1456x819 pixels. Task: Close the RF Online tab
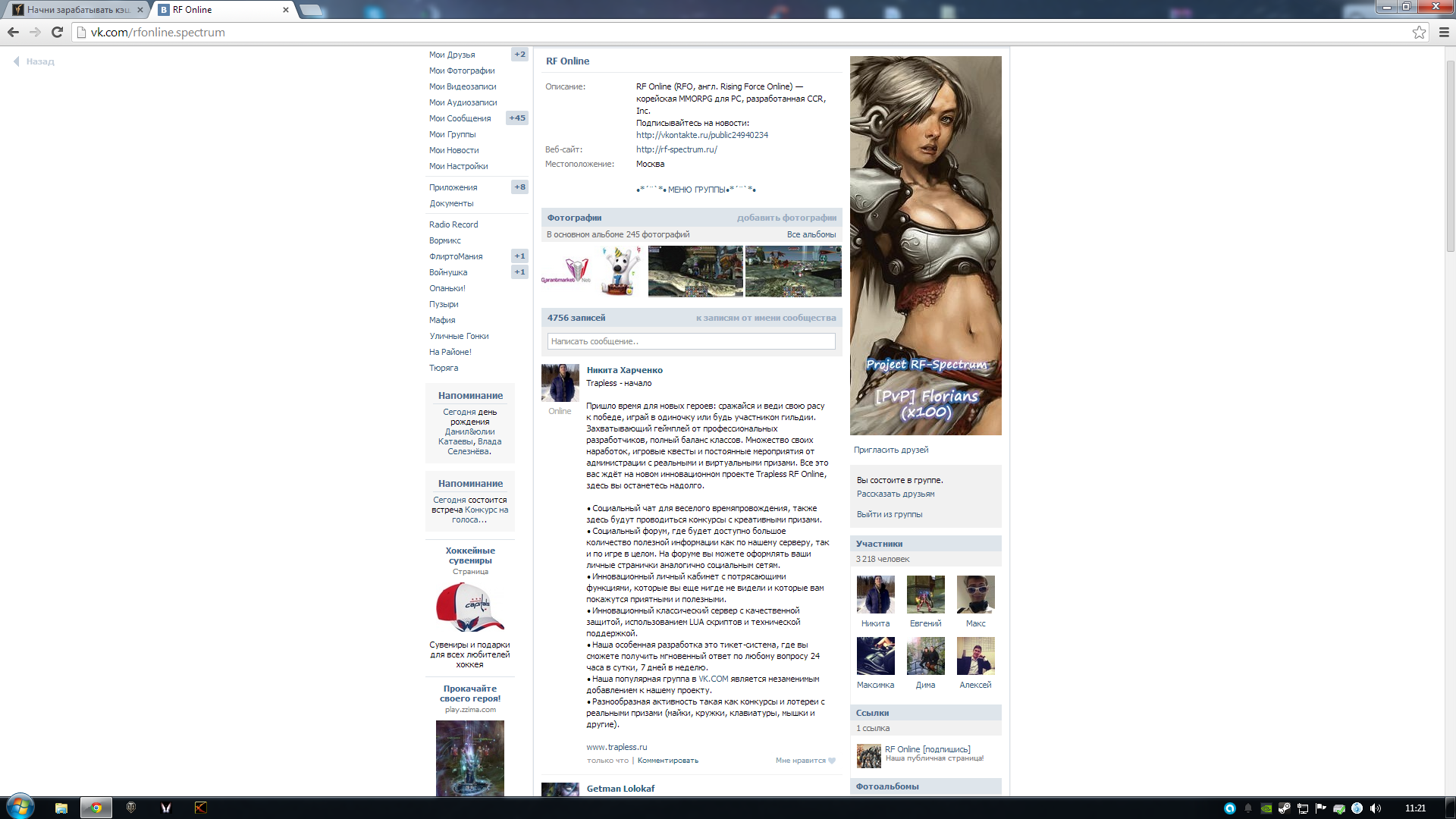(x=285, y=10)
